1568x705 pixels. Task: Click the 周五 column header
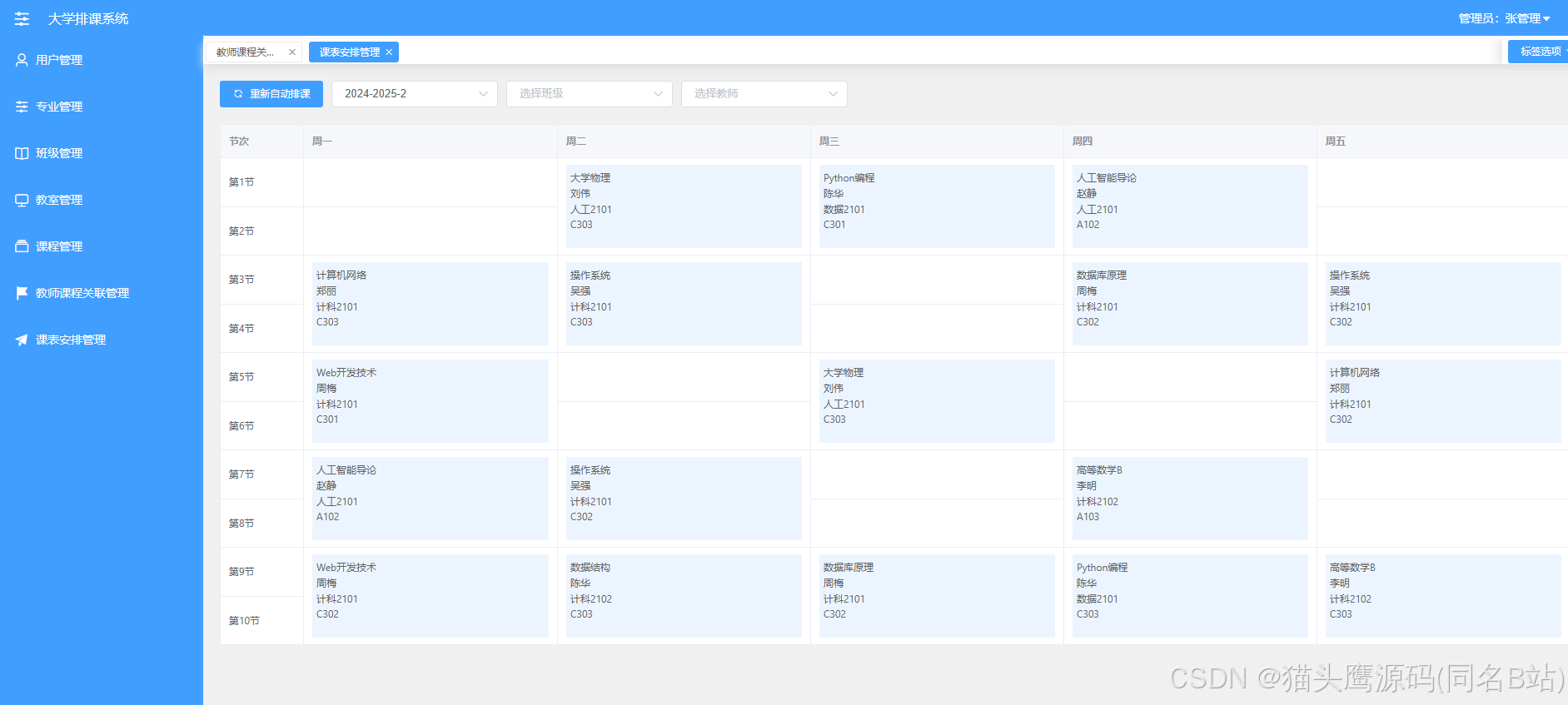tap(1442, 141)
